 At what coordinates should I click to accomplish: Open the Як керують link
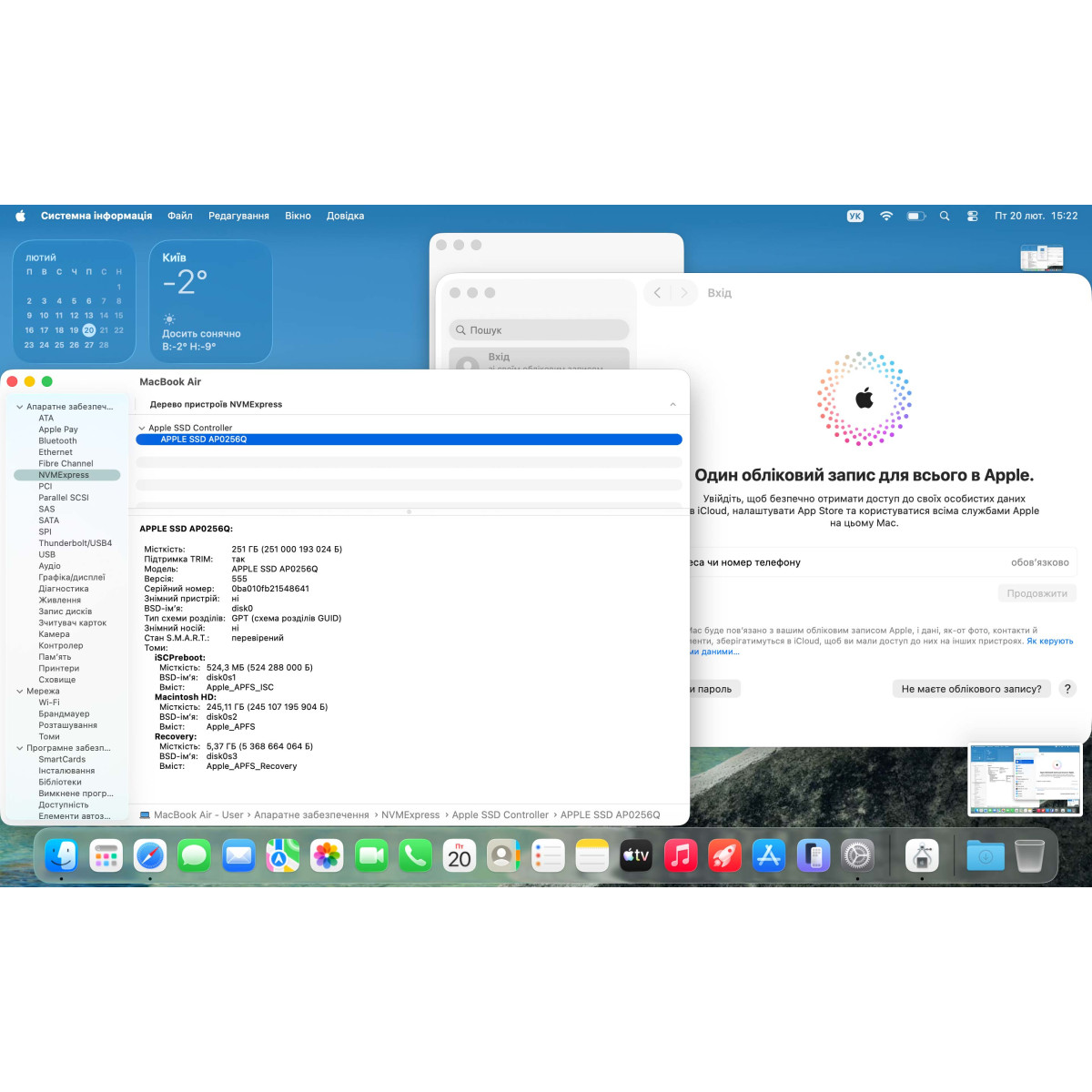[1050, 641]
